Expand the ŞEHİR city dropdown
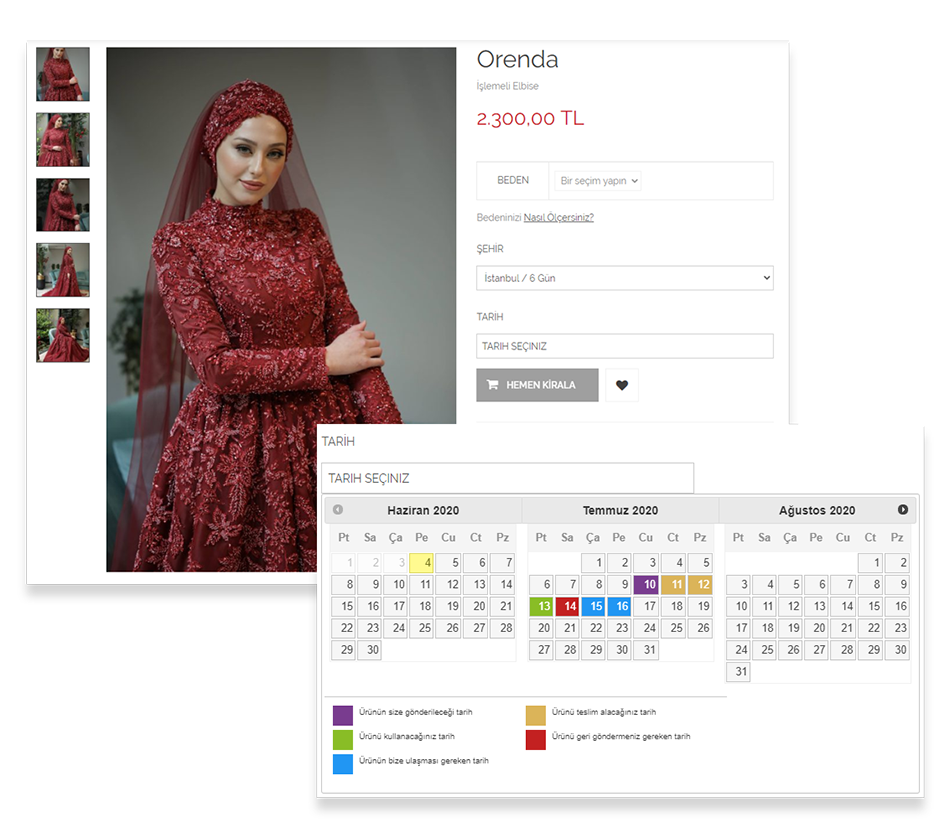 (624, 278)
